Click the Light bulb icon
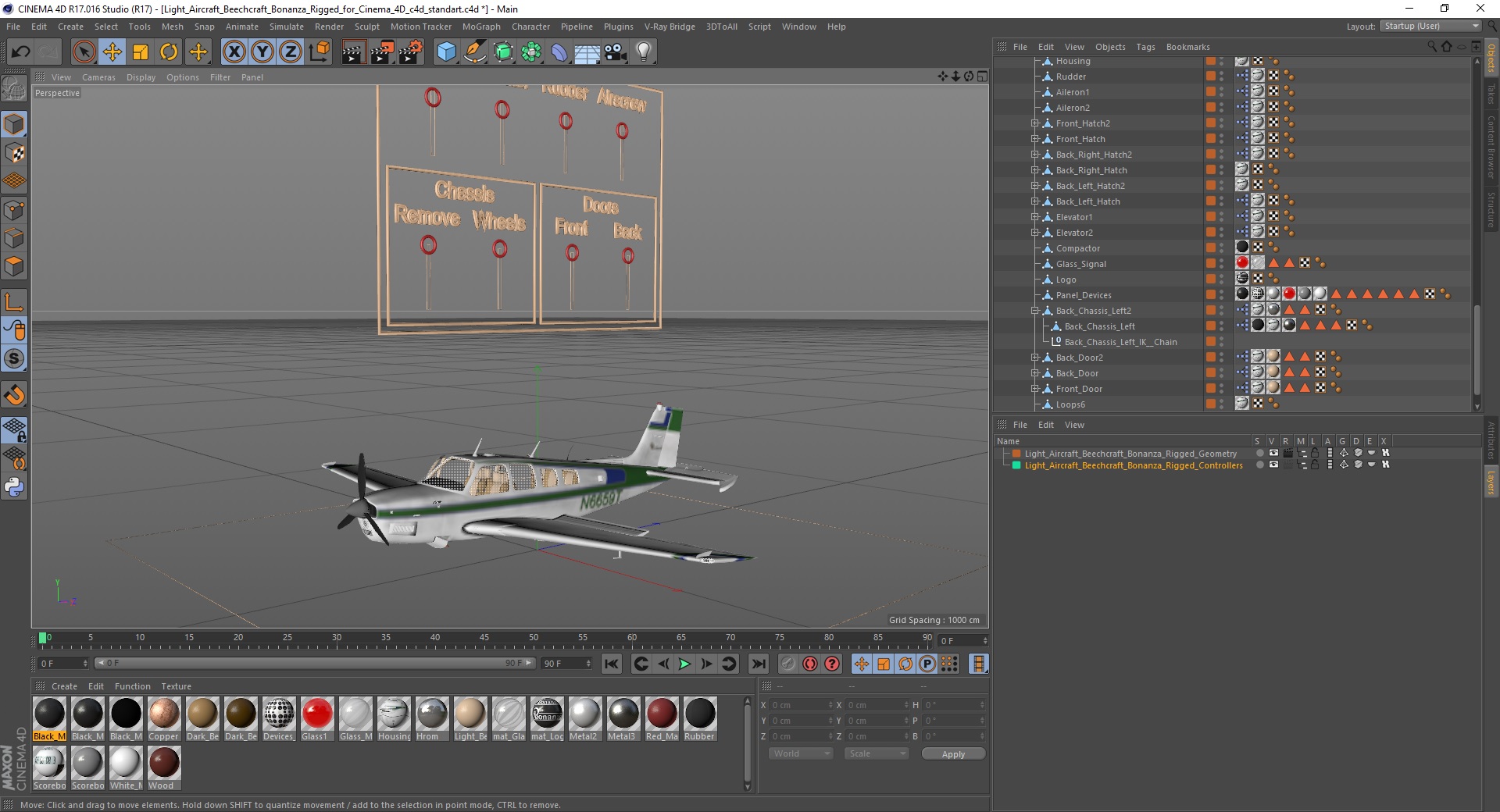The width and height of the screenshot is (1500, 812). click(x=644, y=52)
